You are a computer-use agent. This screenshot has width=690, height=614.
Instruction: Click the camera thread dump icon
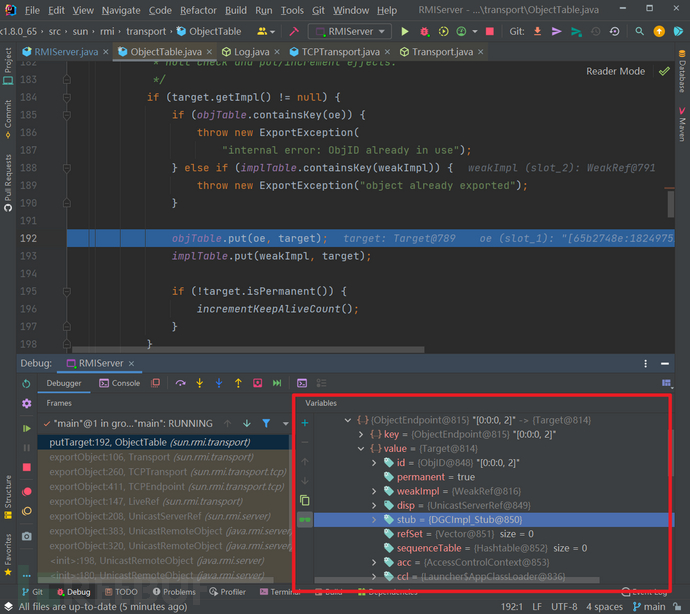(26, 536)
